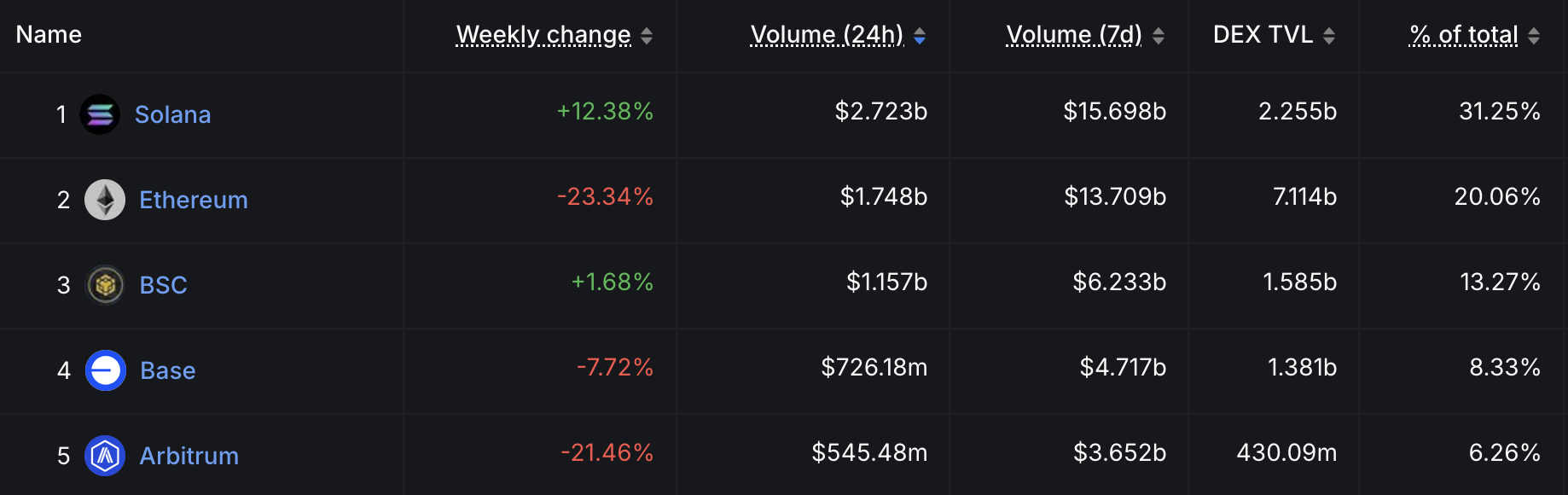Image resolution: width=1568 pixels, height=495 pixels.
Task: Click Volume (24h) sort arrows
Action: coord(920,36)
